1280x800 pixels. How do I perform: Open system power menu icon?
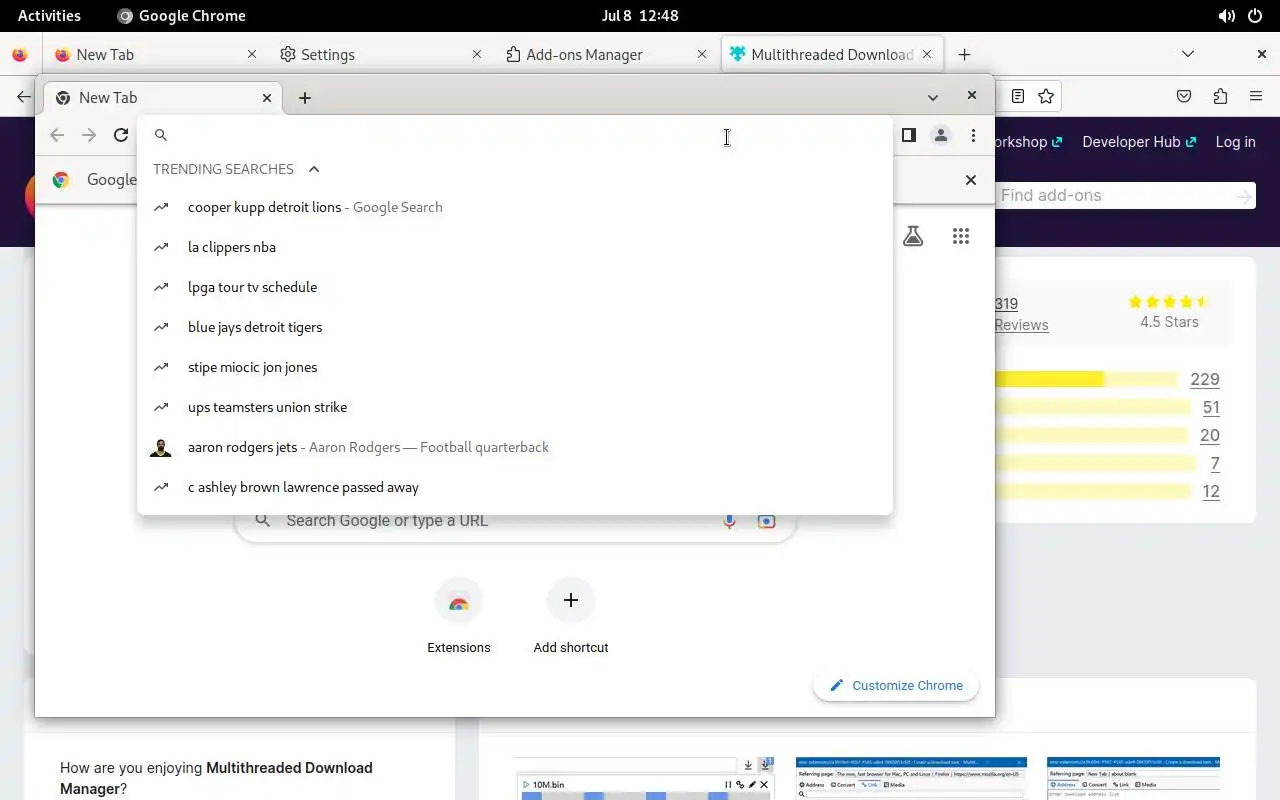tap(1256, 15)
